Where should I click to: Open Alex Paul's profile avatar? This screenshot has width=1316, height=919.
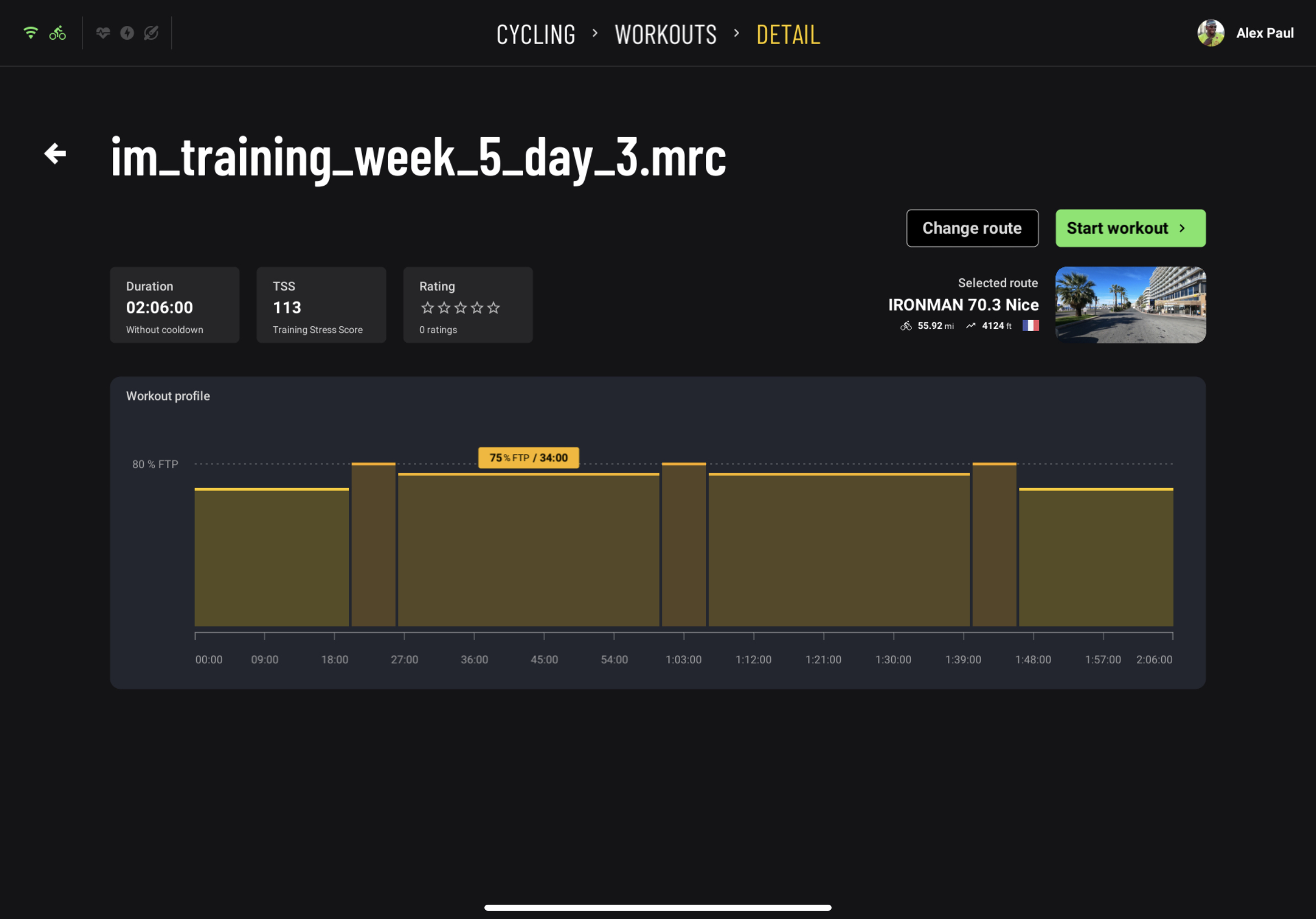click(1211, 33)
